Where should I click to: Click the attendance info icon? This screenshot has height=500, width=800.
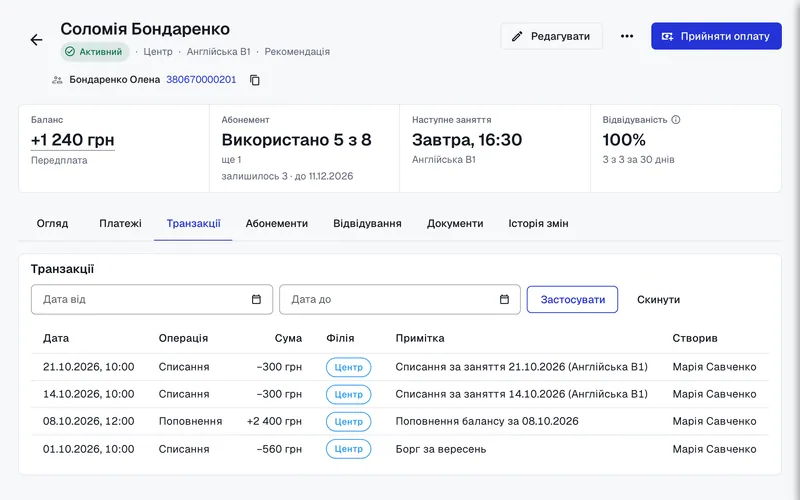(676, 120)
